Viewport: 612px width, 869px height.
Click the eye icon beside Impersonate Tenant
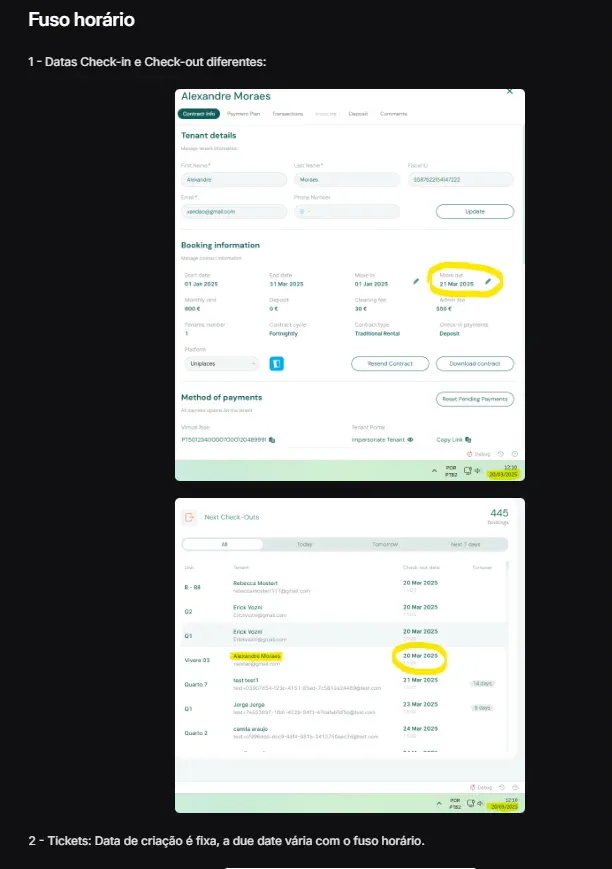(410, 440)
